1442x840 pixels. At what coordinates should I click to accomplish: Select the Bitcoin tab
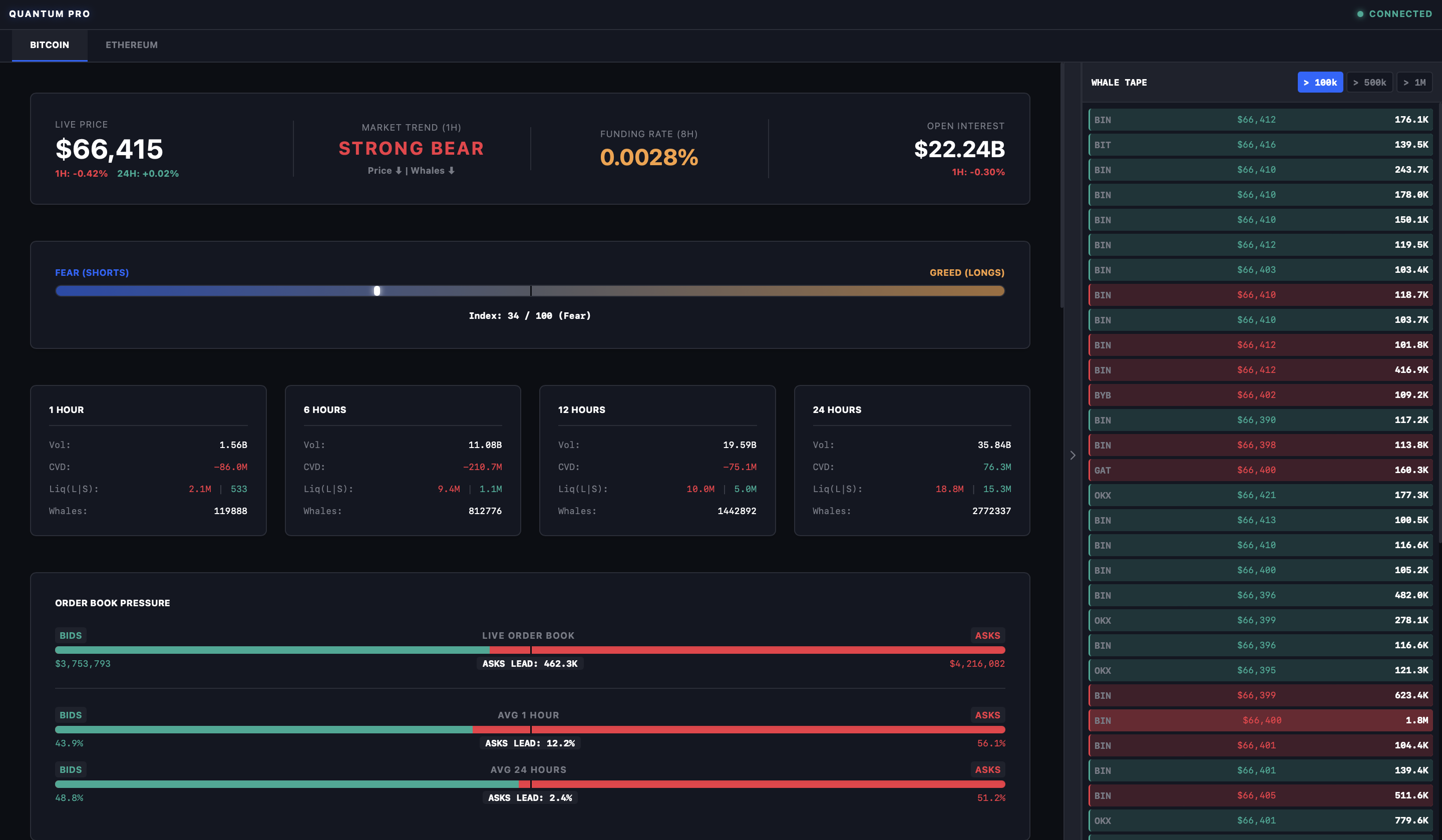(49, 45)
